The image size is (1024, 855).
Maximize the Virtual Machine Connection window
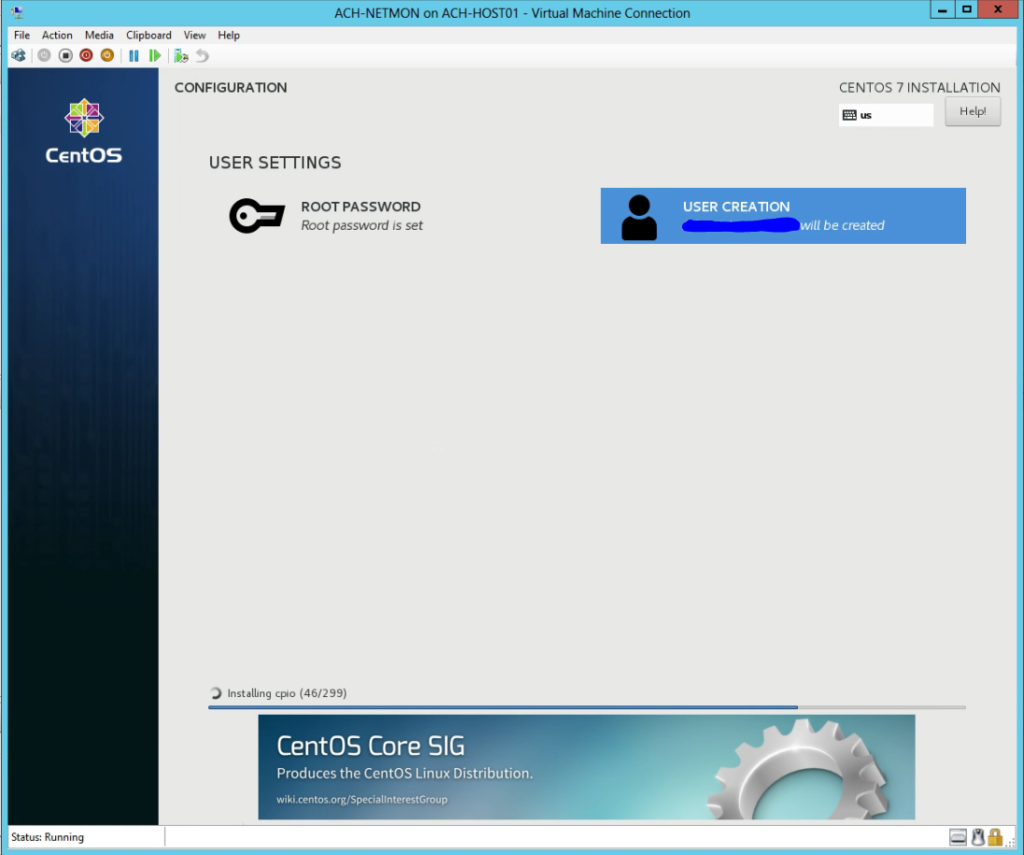pos(967,10)
